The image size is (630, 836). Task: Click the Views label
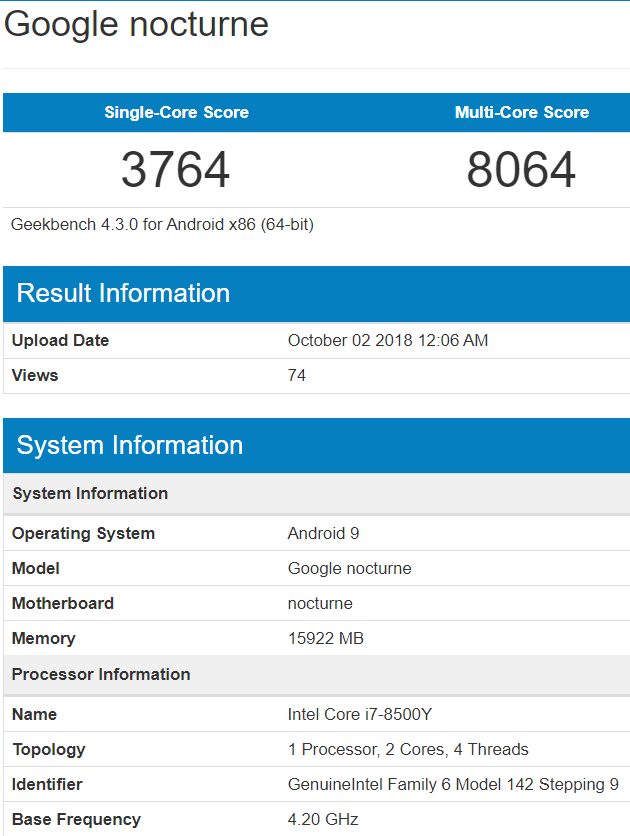(x=35, y=375)
